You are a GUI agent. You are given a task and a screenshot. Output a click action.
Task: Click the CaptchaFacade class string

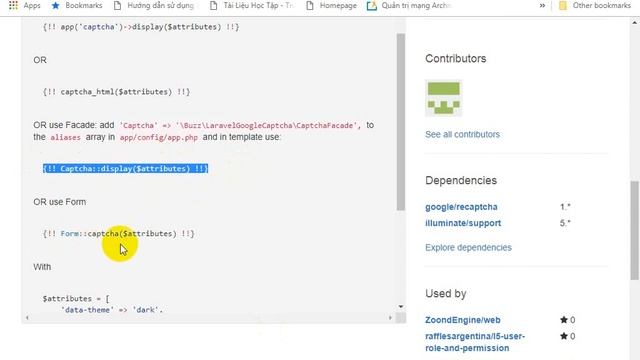(269, 126)
